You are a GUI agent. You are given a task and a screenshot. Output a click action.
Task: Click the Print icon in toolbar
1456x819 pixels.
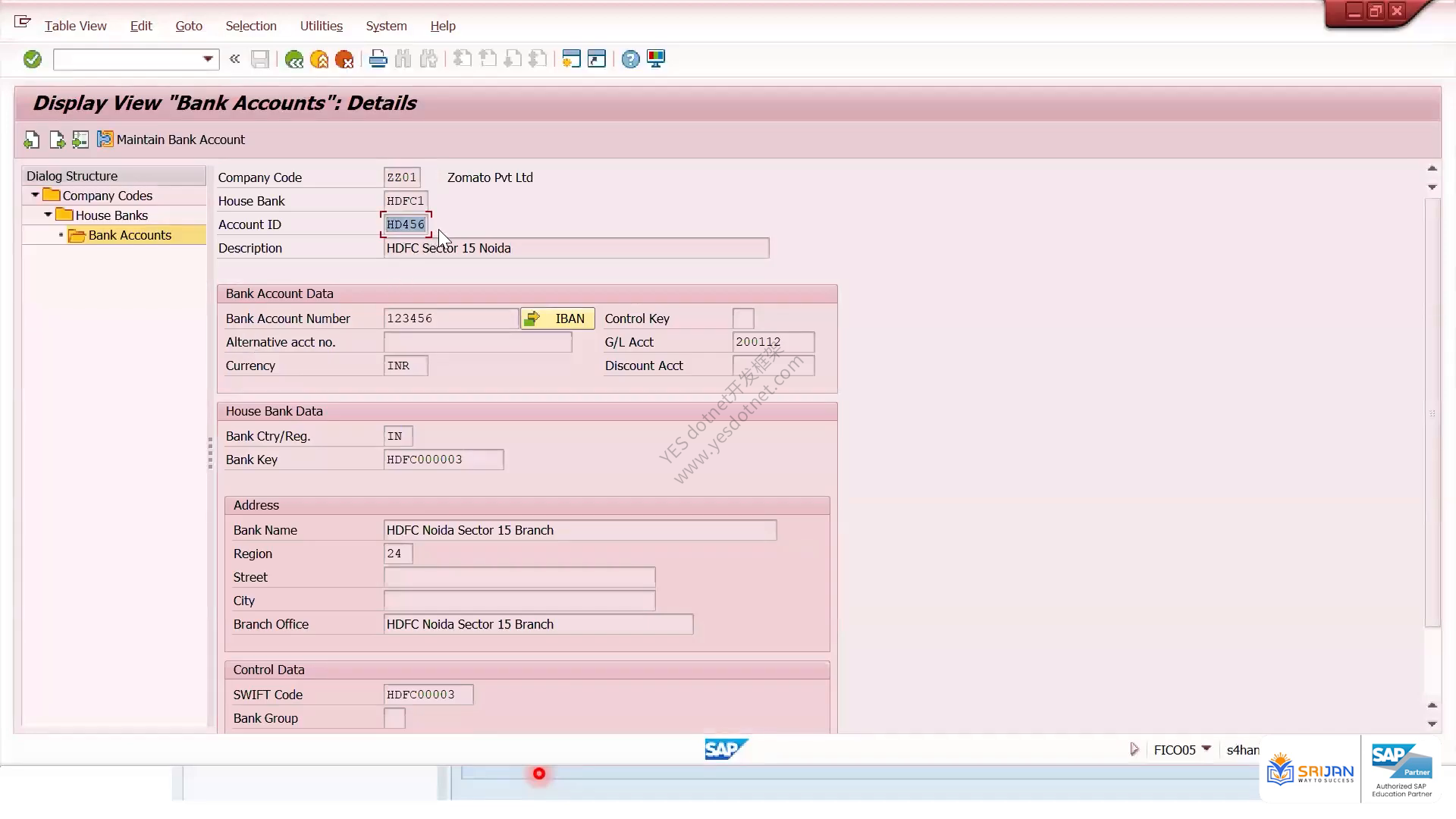click(x=378, y=59)
